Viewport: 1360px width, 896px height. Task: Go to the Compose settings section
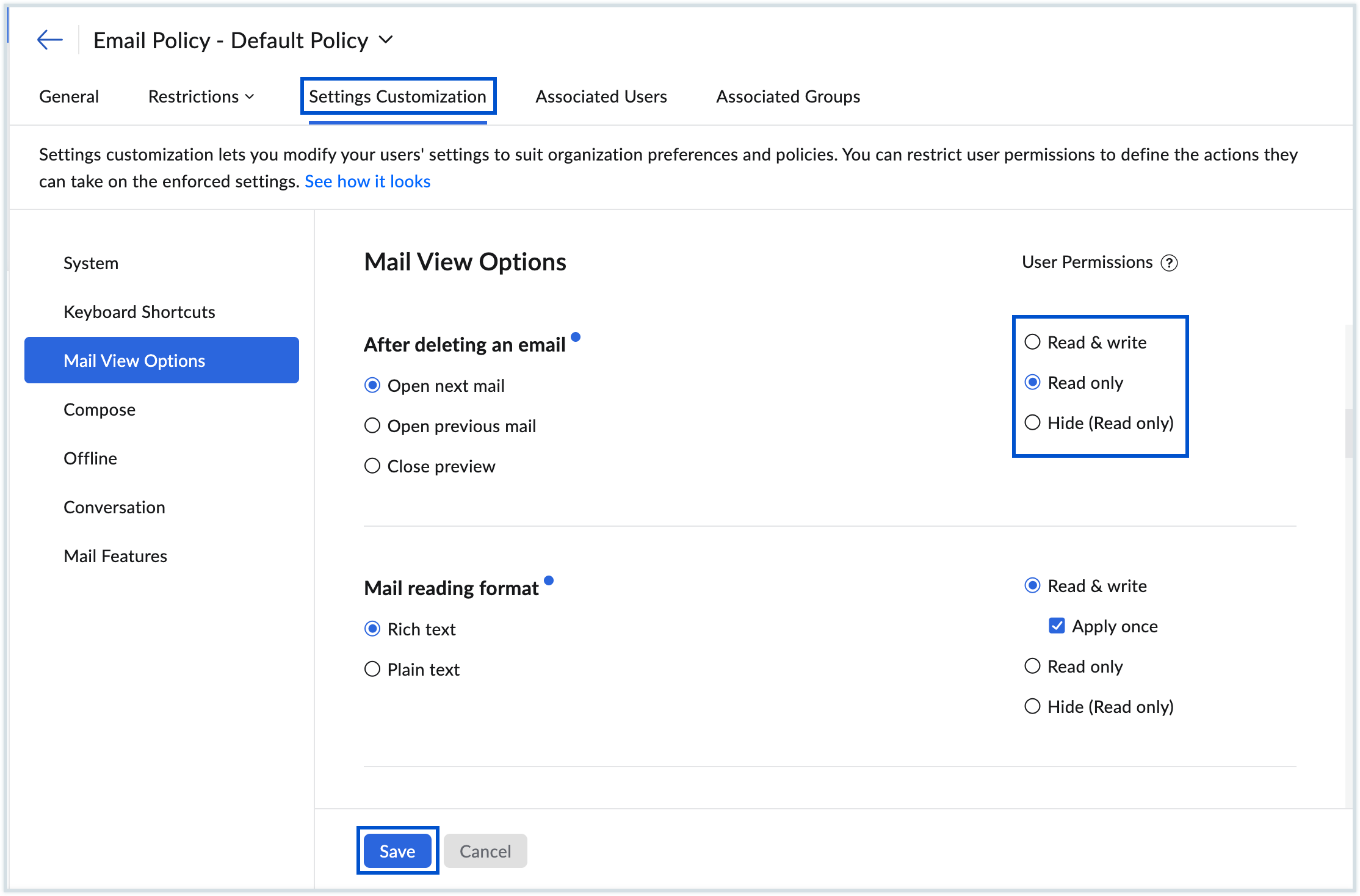tap(99, 410)
